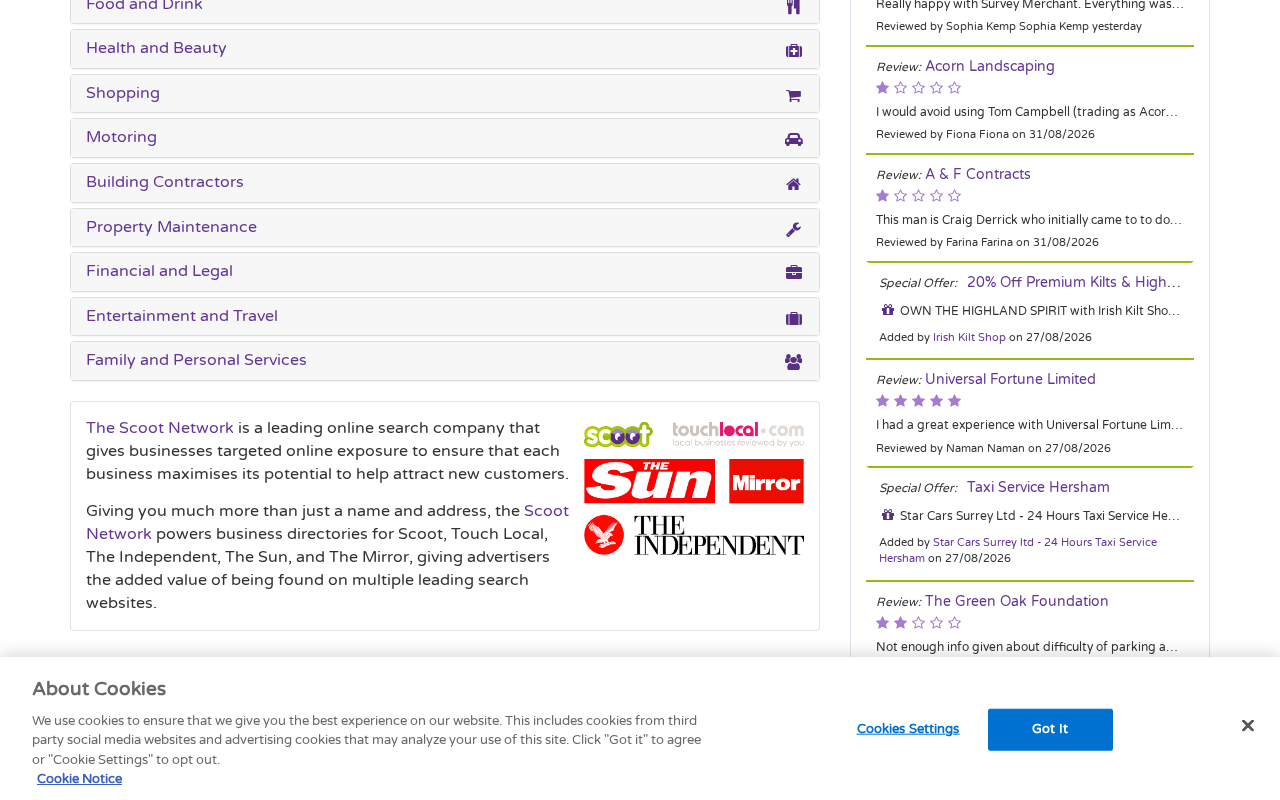This screenshot has height=800, width=1280.
Task: Expand the Health and Beauty category
Action: click(x=445, y=49)
